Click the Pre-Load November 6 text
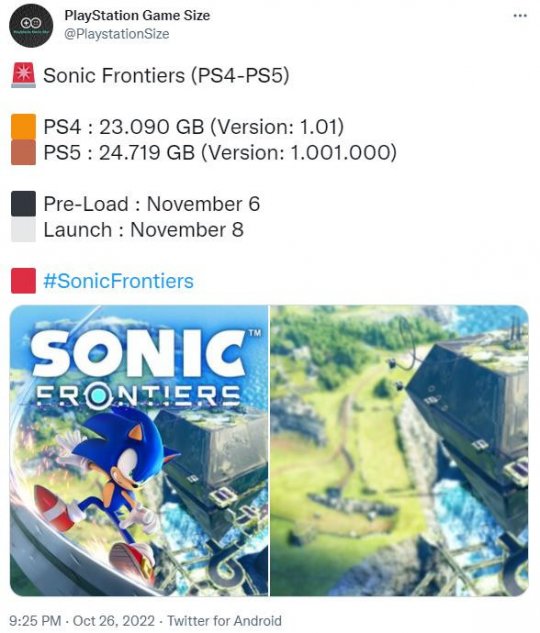Viewport: 540px width, 633px height. point(152,204)
